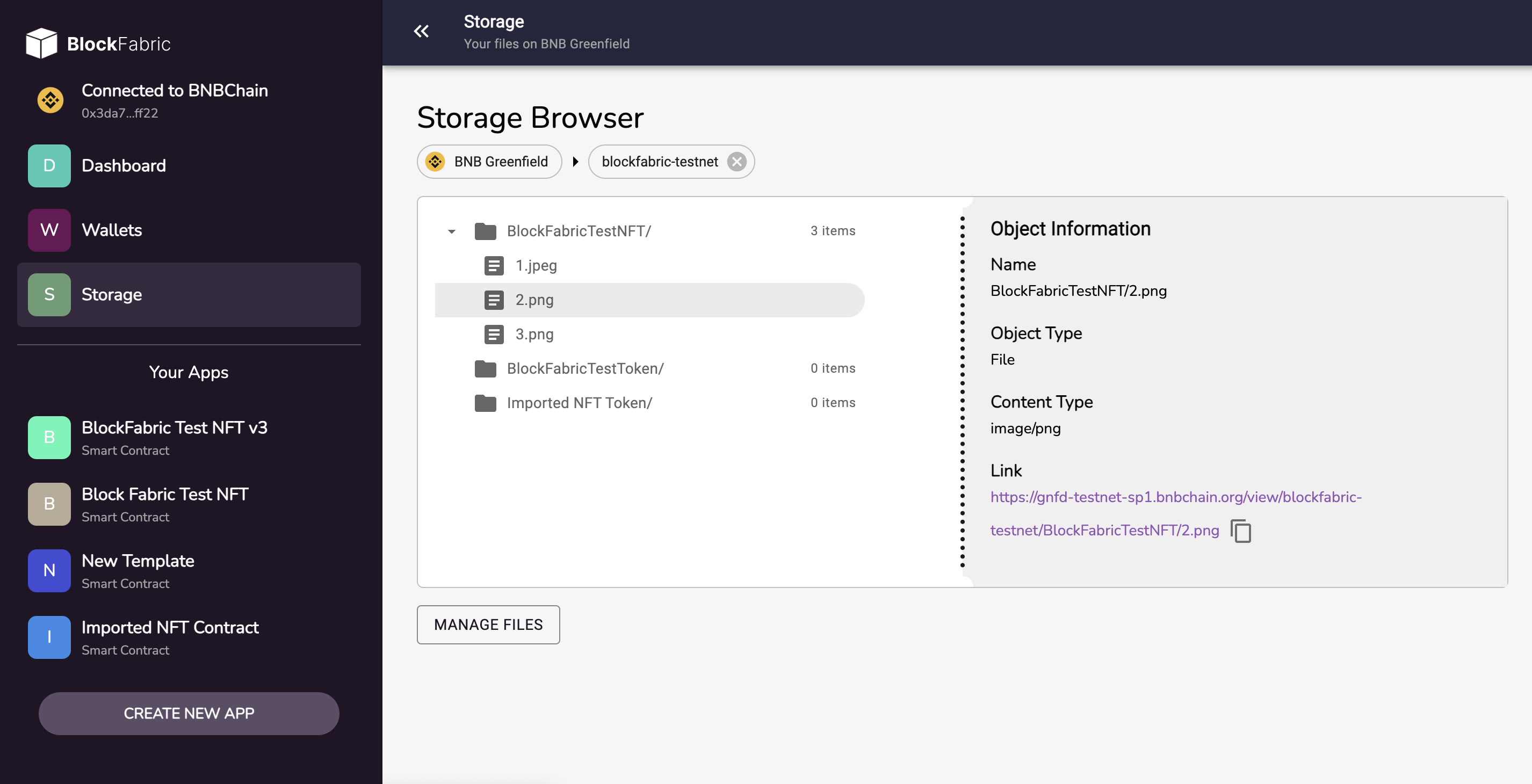
Task: Click BlockFabric Test NFT v3 label
Action: pyautogui.click(x=174, y=428)
